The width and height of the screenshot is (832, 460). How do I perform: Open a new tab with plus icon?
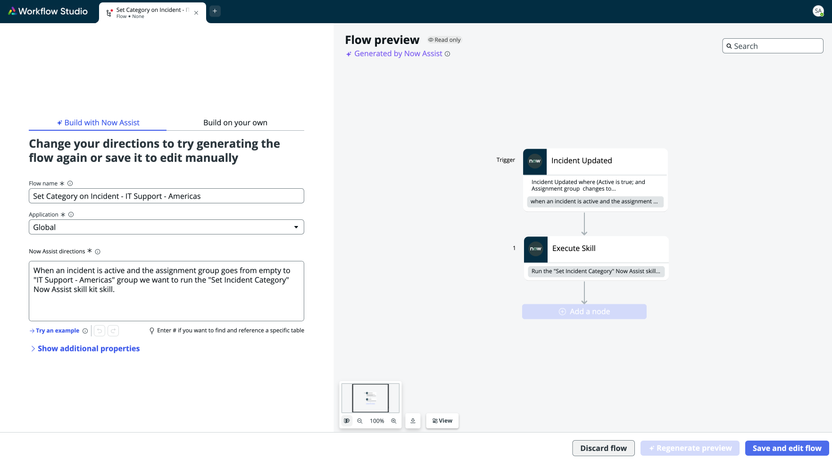point(214,11)
